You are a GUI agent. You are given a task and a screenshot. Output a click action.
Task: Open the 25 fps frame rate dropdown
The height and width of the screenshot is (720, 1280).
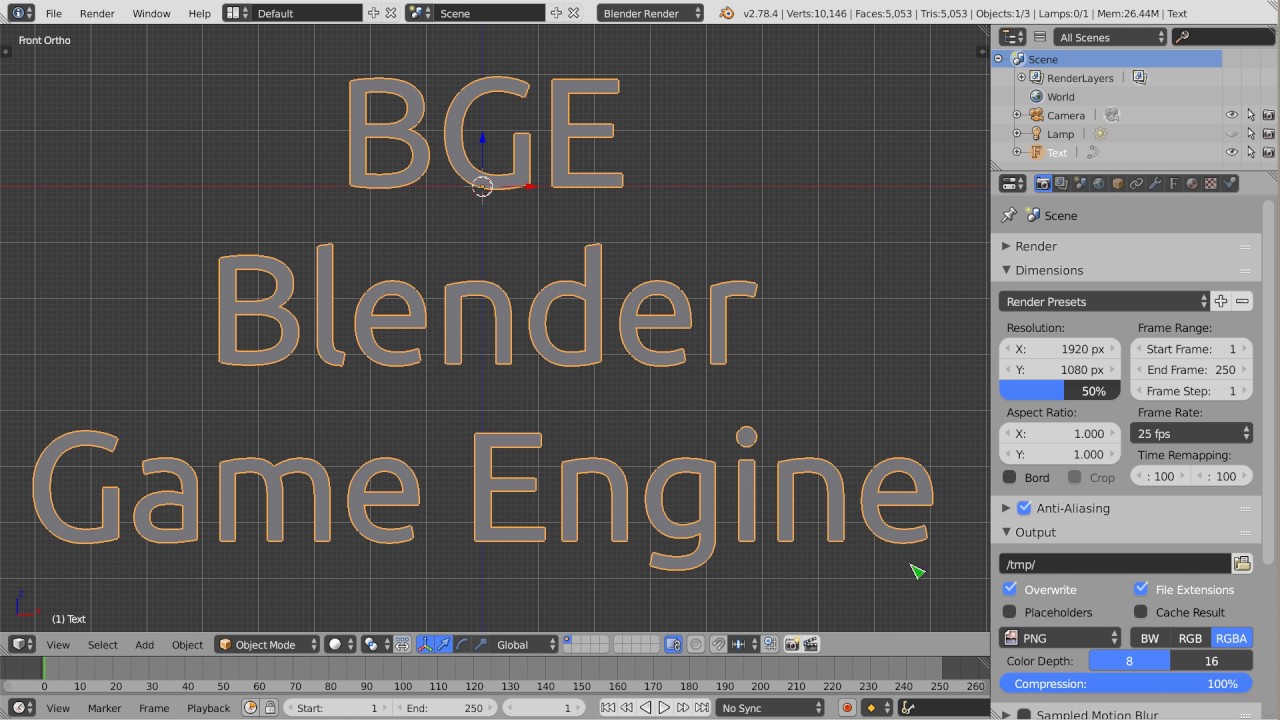point(1191,433)
